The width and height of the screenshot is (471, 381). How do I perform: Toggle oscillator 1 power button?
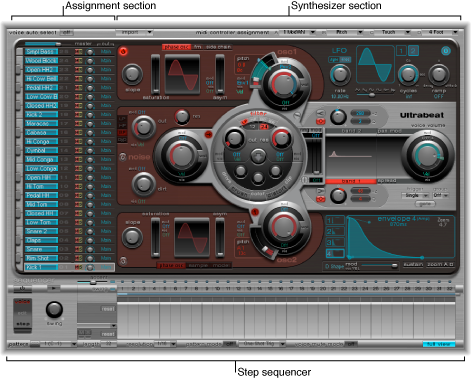[x=123, y=52]
